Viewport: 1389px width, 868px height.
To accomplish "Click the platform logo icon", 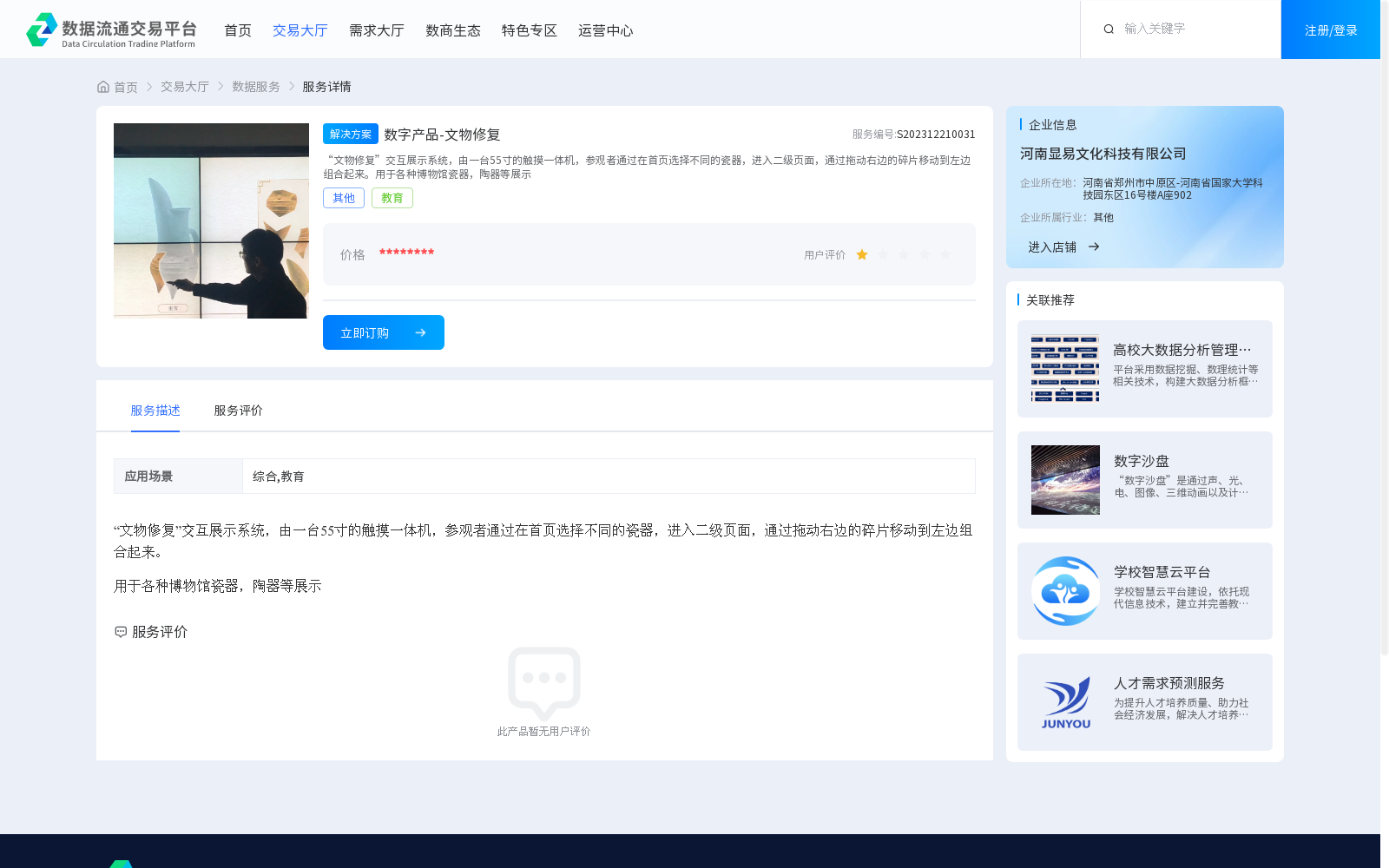I will pos(42,30).
